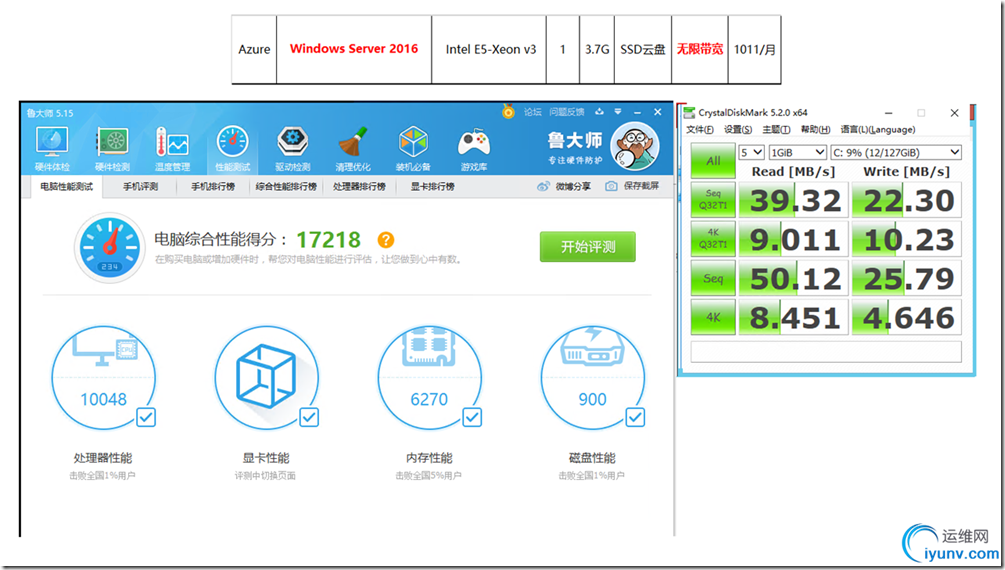This screenshot has width=1005, height=570.
Task: Open 语言(L)(Language) menu in CrystalDiskMark
Action: (877, 130)
